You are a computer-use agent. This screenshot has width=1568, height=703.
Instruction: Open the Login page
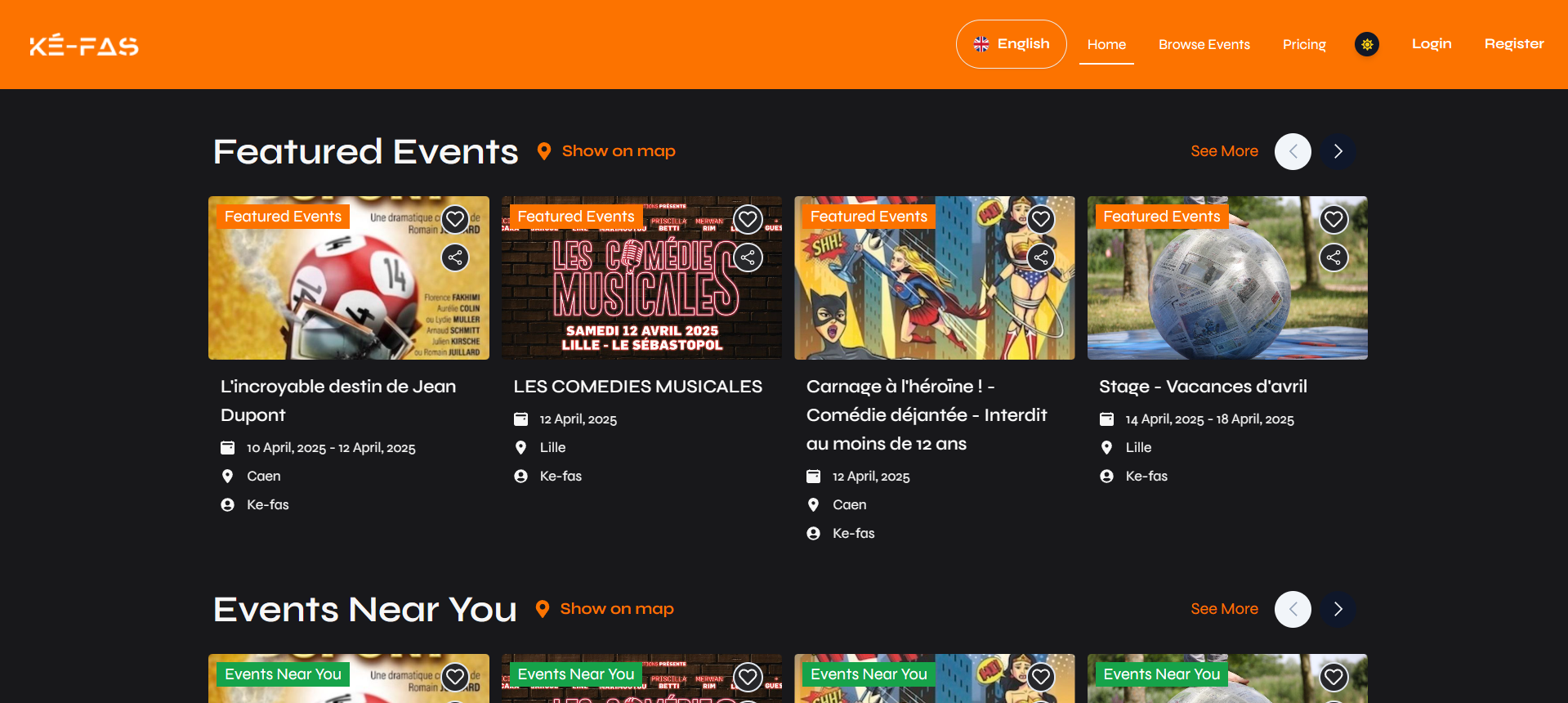pyautogui.click(x=1432, y=44)
